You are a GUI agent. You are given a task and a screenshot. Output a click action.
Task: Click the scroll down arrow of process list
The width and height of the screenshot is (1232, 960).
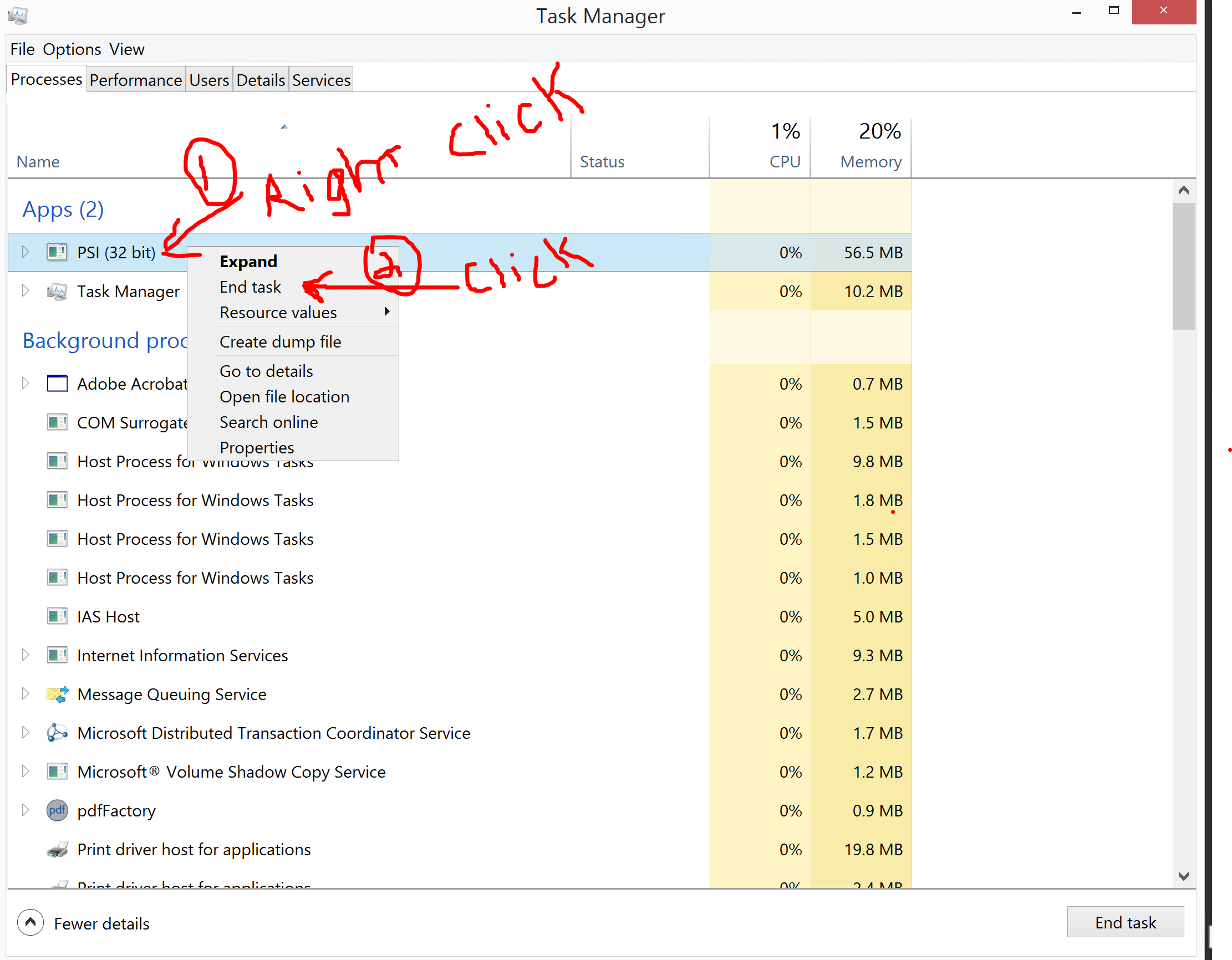pyautogui.click(x=1184, y=876)
